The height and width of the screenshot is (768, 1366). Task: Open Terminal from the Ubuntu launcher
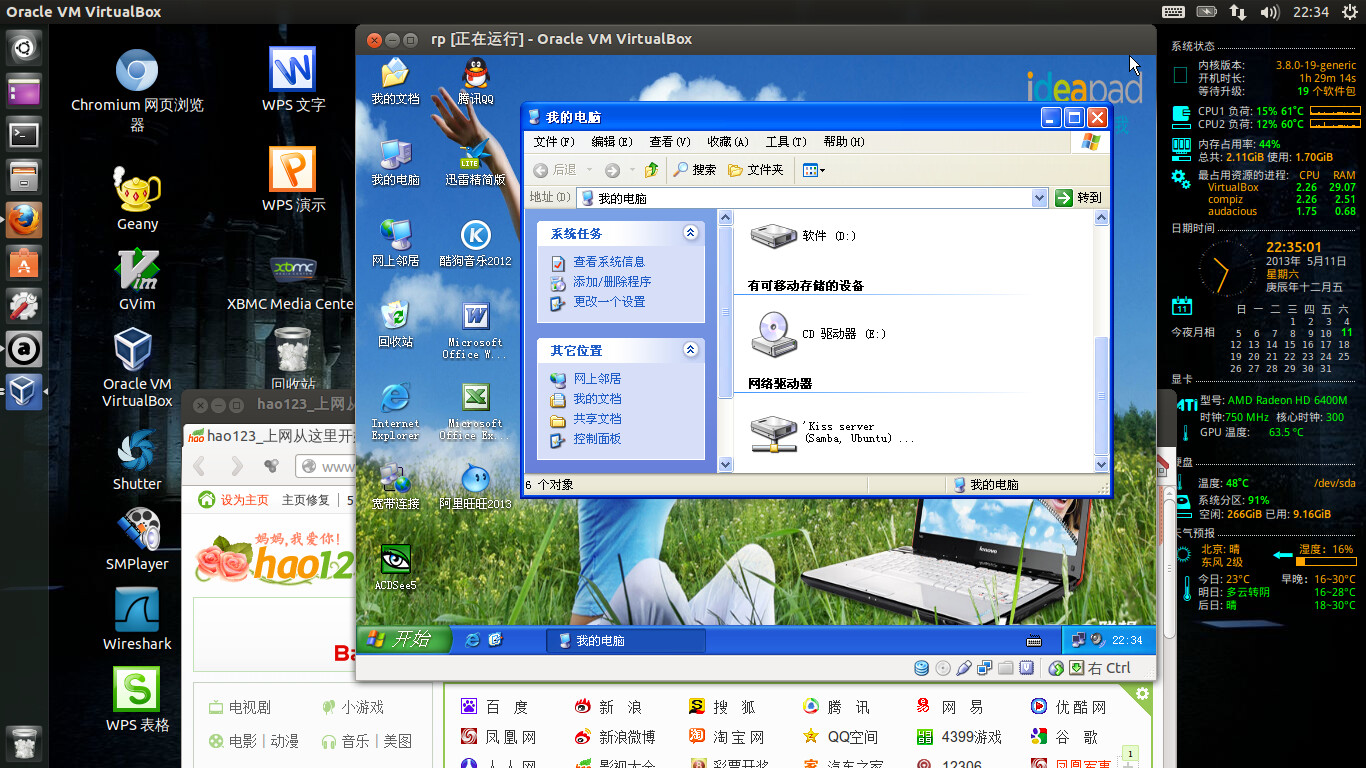click(x=24, y=133)
